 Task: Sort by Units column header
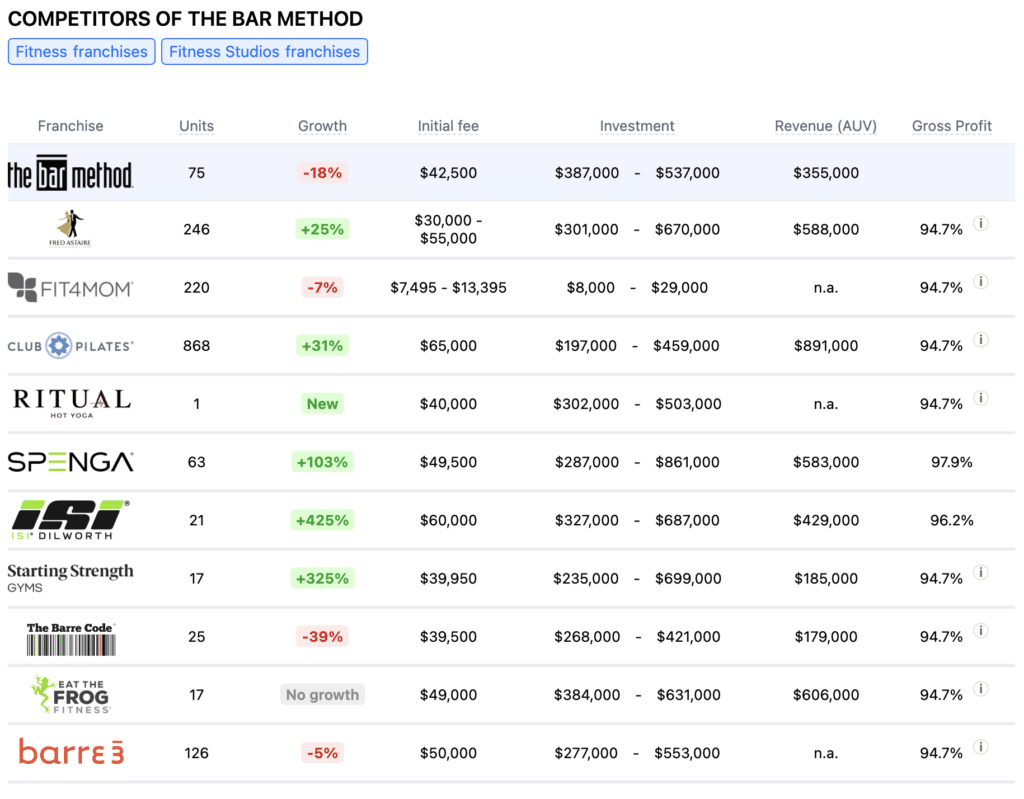pyautogui.click(x=197, y=125)
